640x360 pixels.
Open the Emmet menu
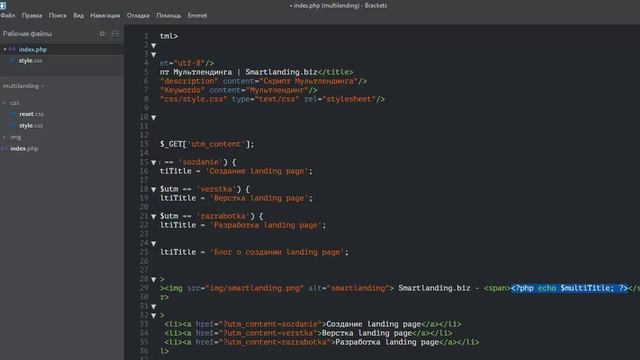coord(197,16)
